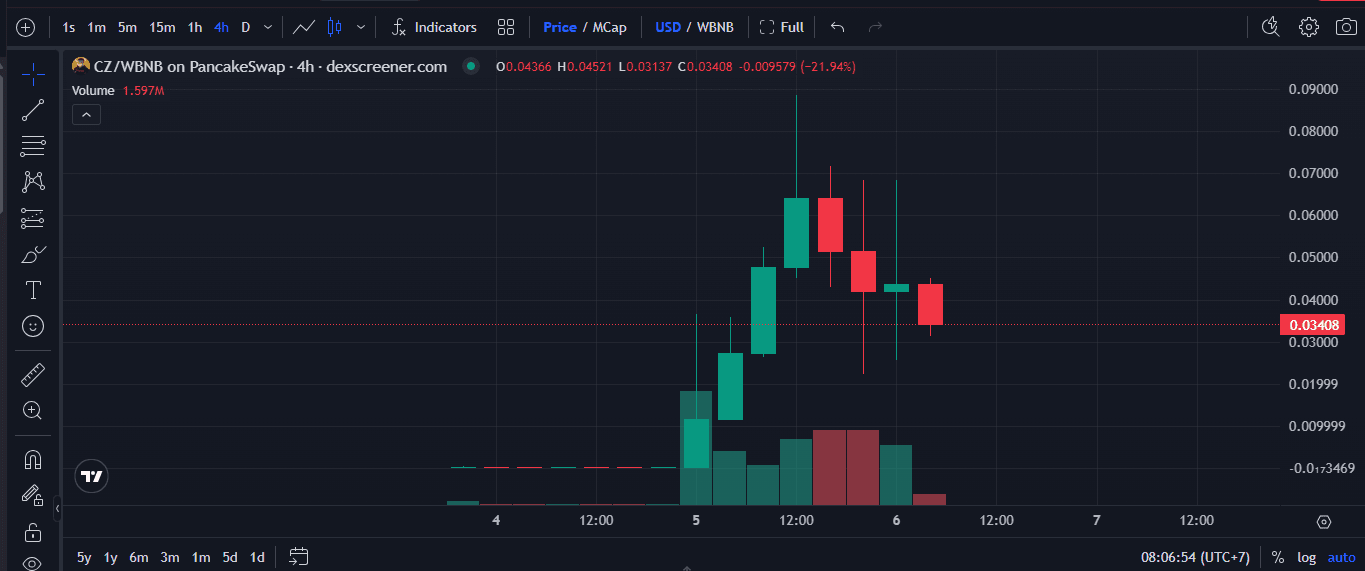1365x571 pixels.
Task: Expand the chart style dropdown arrow
Action: pos(361,27)
